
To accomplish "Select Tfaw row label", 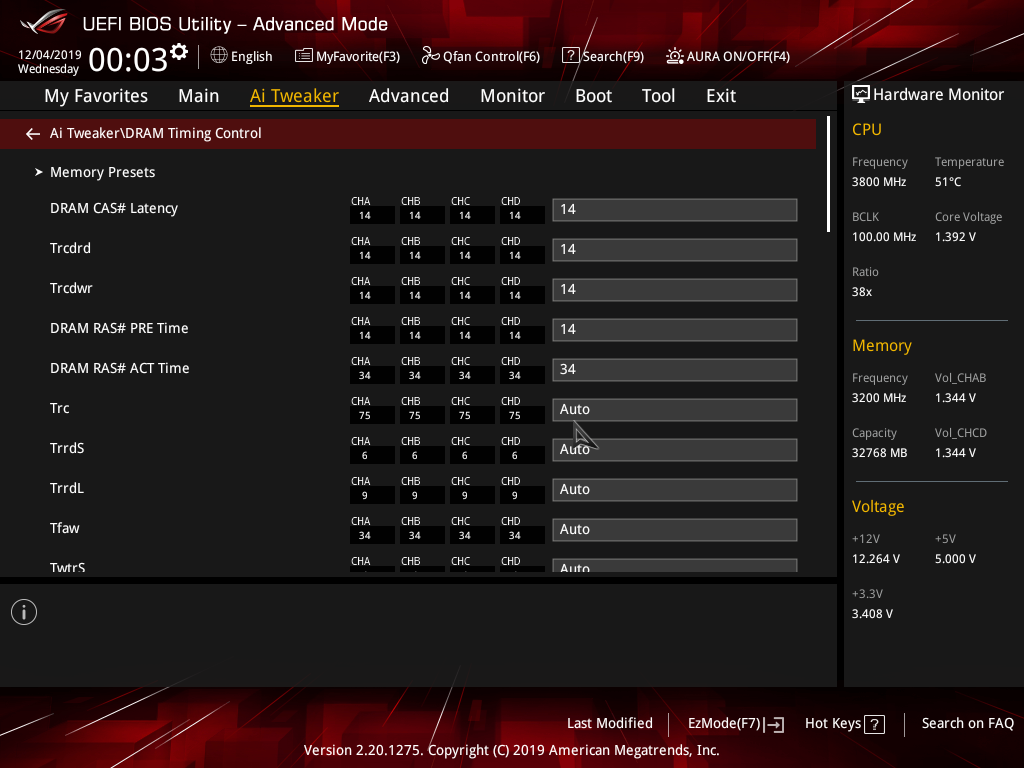I will point(65,528).
